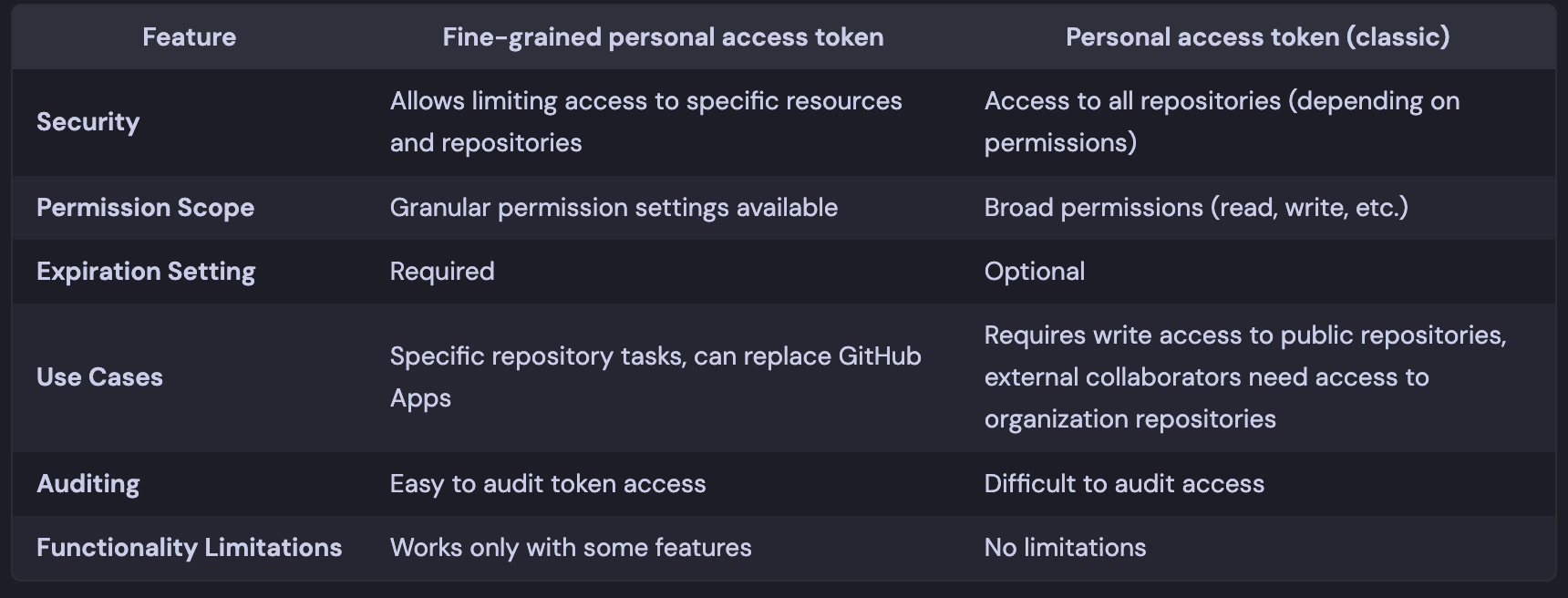
Task: Click 'Personal access token (classic)' header
Action: click(1257, 37)
